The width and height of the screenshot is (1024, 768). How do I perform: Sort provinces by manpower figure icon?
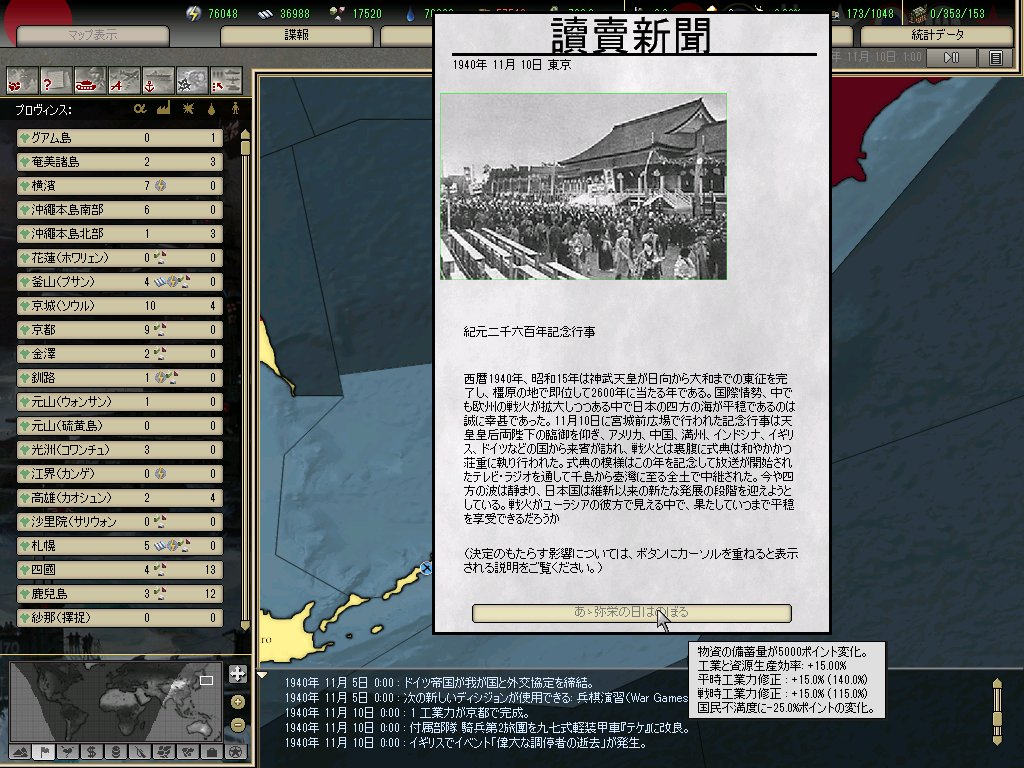[x=235, y=109]
